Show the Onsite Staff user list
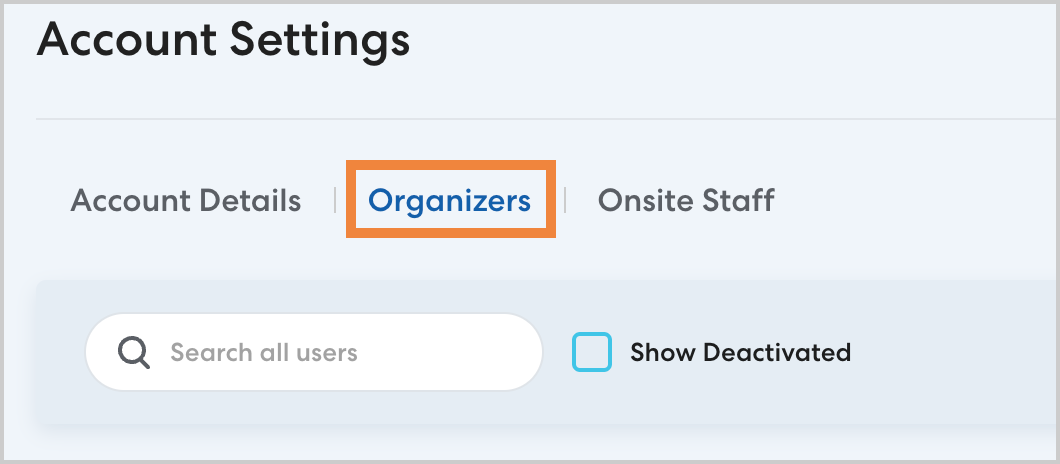1060x464 pixels. [686, 200]
